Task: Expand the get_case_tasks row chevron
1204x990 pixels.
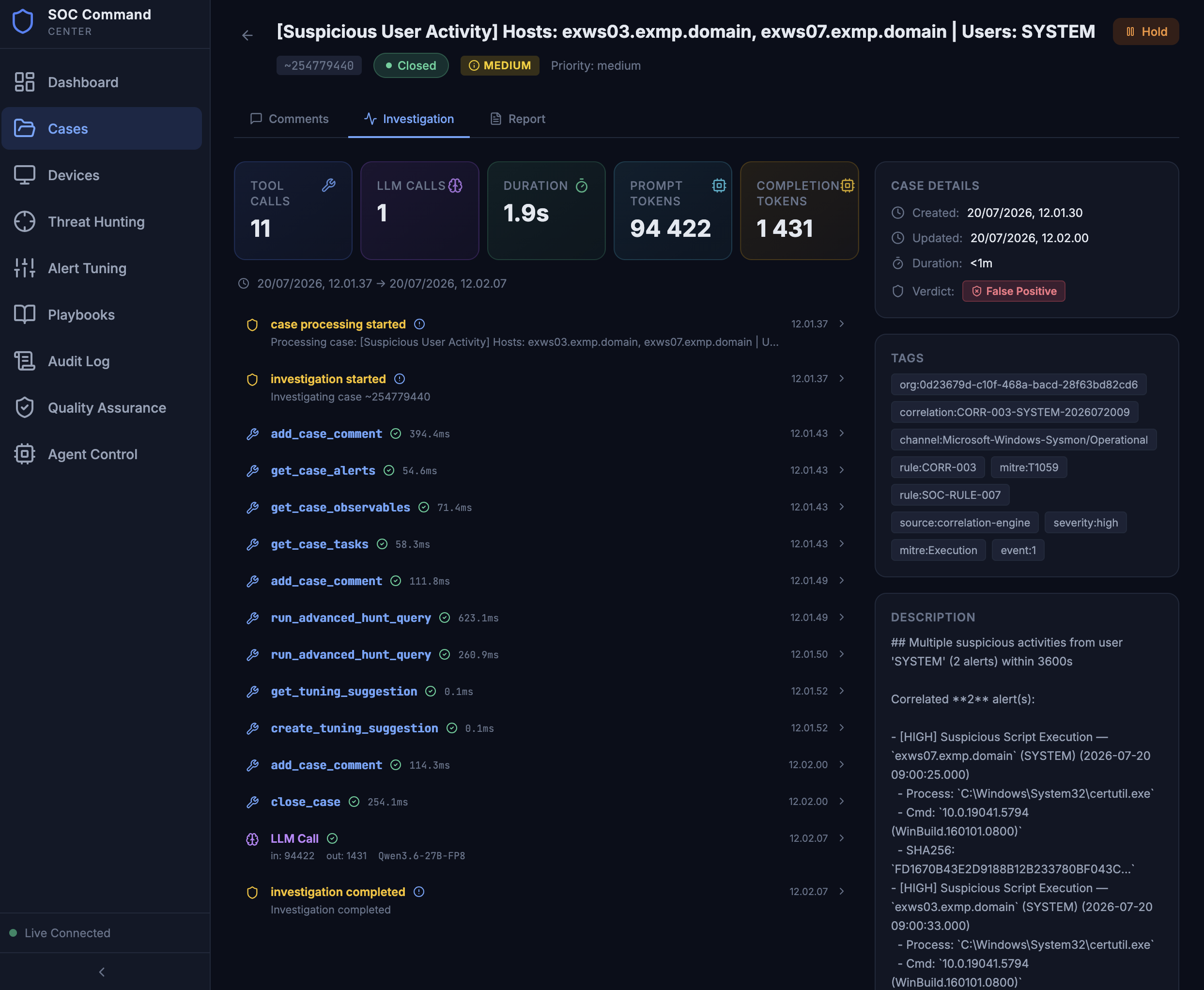Action: click(x=841, y=543)
